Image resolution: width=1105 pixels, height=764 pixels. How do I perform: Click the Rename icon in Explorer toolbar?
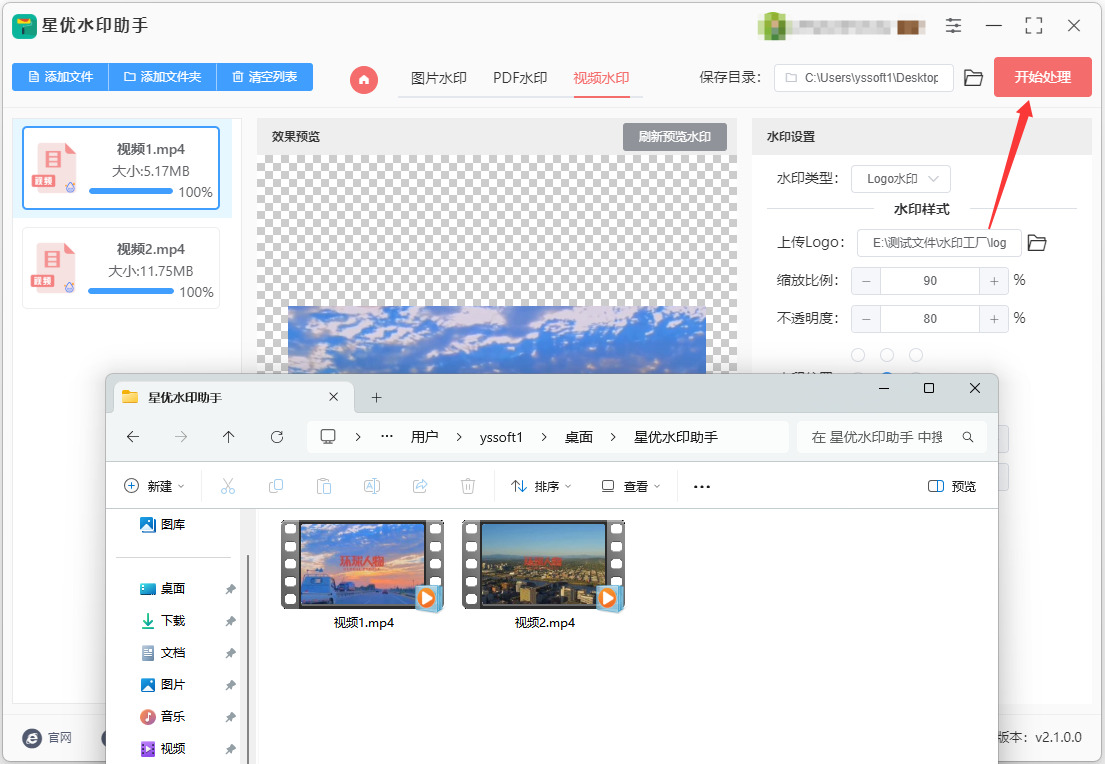click(371, 486)
